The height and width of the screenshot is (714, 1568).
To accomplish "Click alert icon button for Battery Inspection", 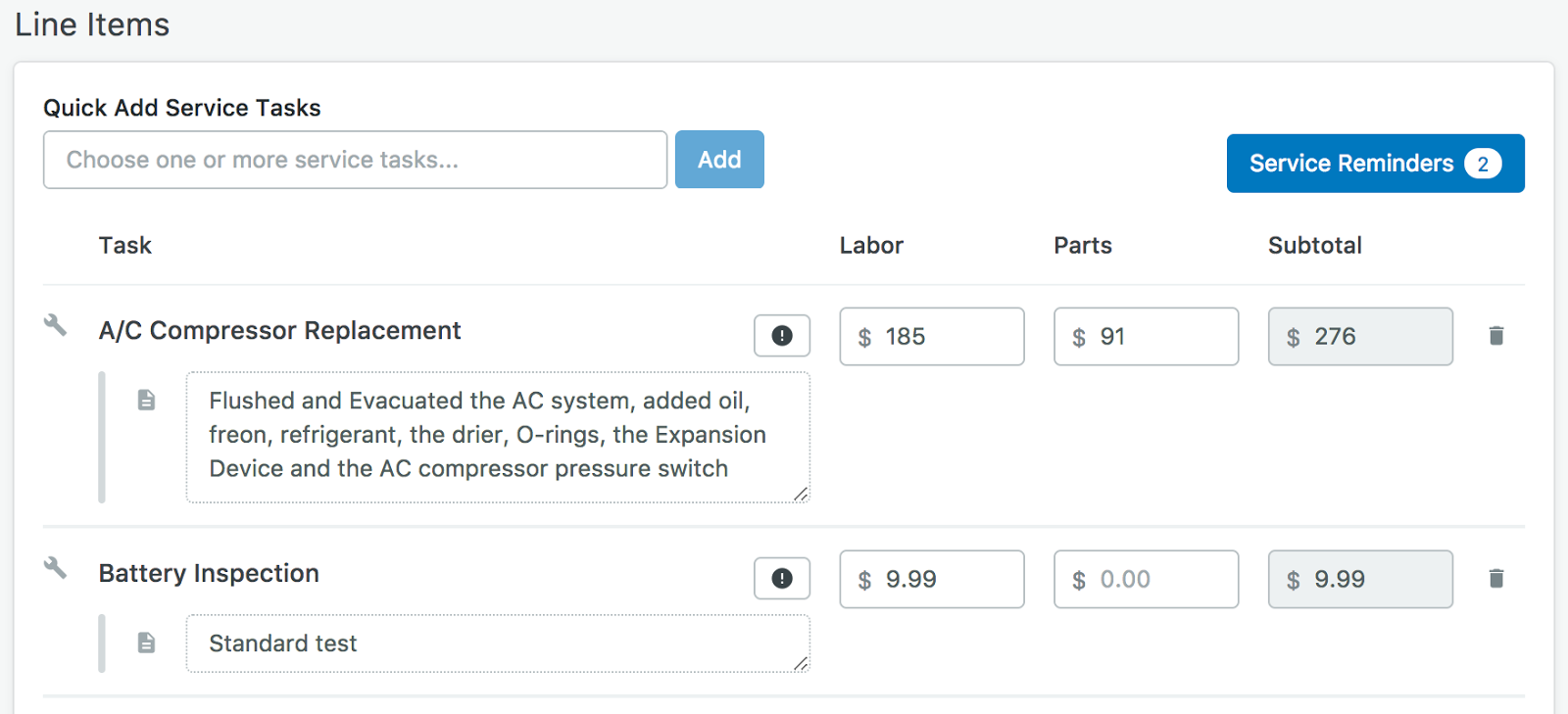I will tap(781, 579).
